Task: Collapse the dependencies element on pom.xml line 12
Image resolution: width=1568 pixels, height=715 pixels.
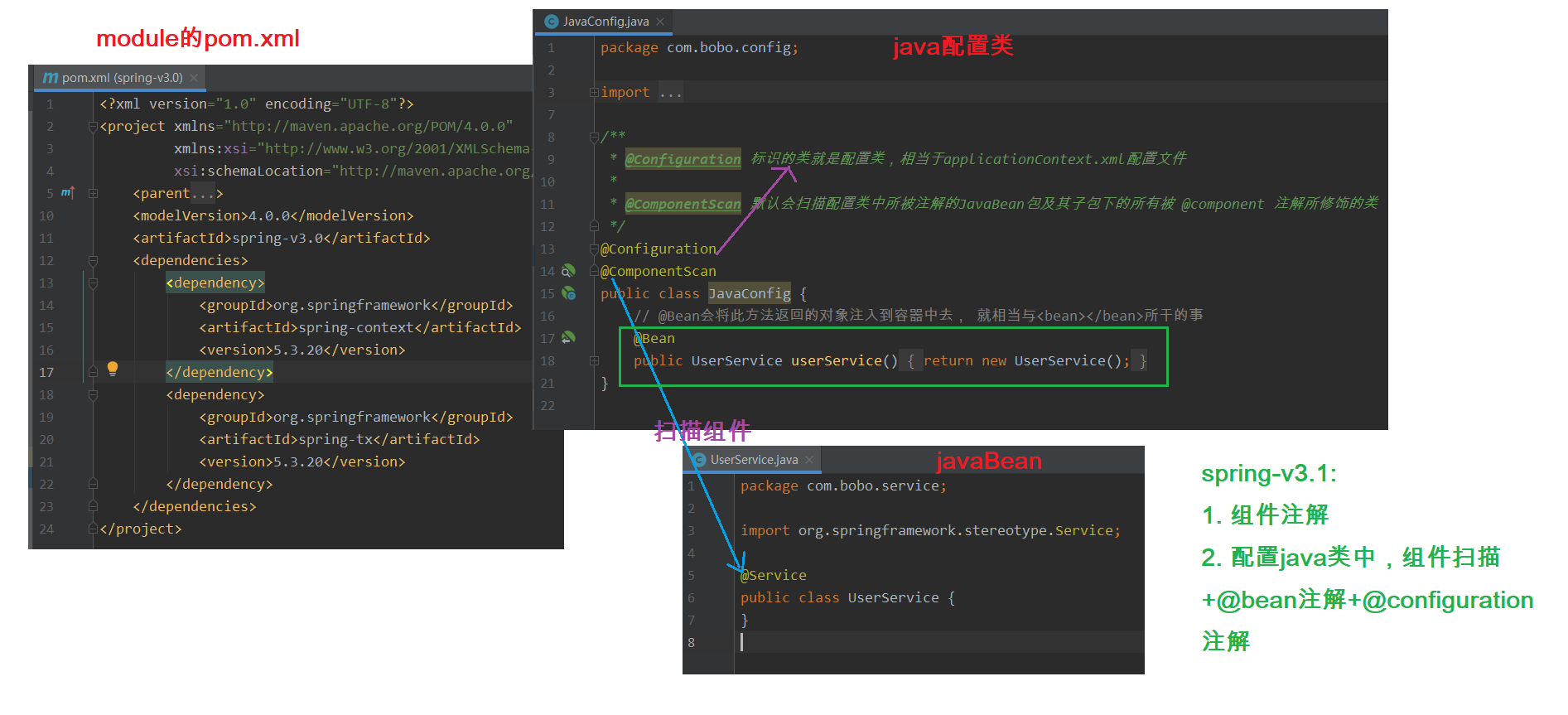Action: 94,260
